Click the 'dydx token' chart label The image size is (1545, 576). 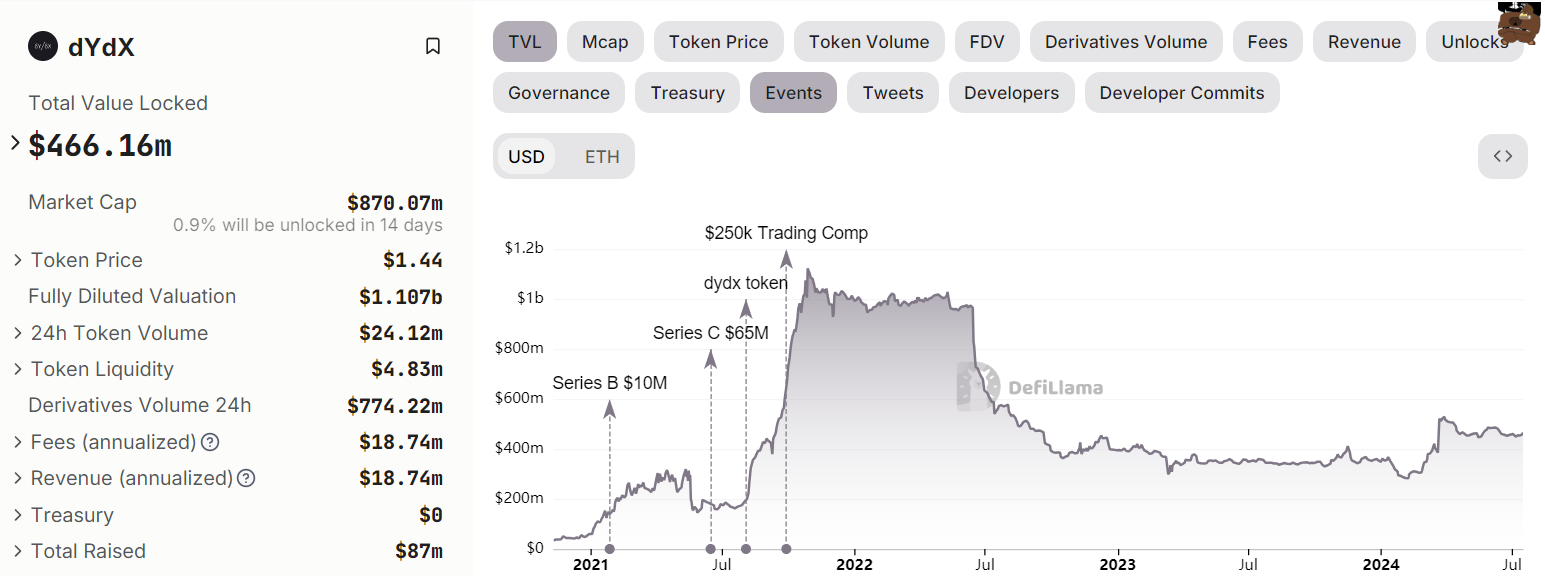(x=746, y=283)
